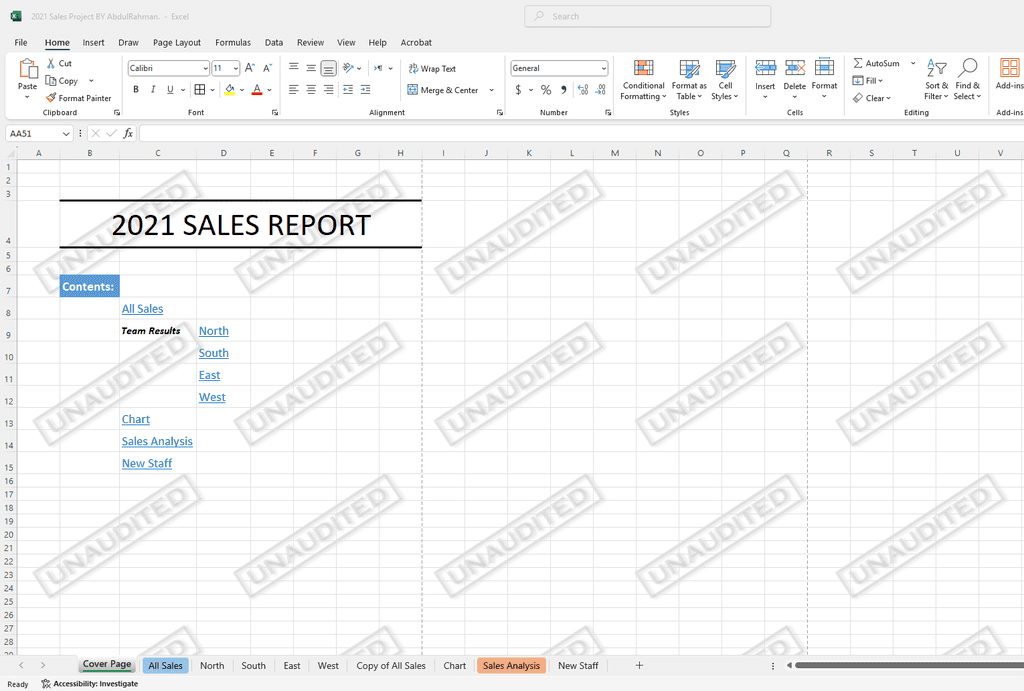Click the AutoSum sigma icon

point(858,63)
